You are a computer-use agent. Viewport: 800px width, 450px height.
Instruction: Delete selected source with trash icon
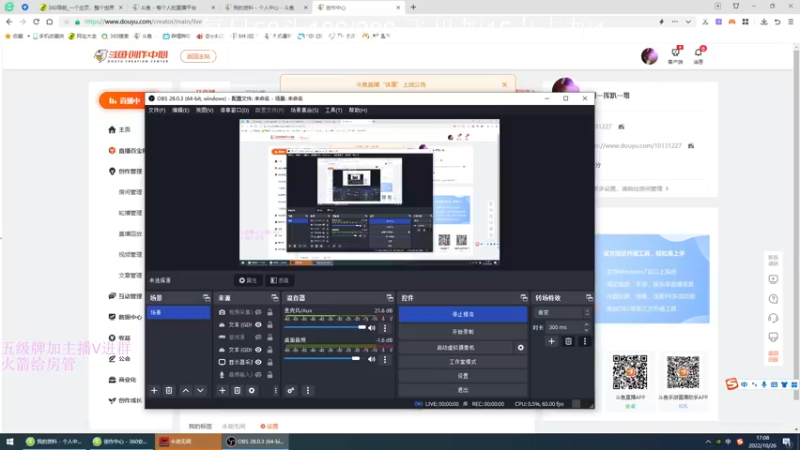(237, 390)
